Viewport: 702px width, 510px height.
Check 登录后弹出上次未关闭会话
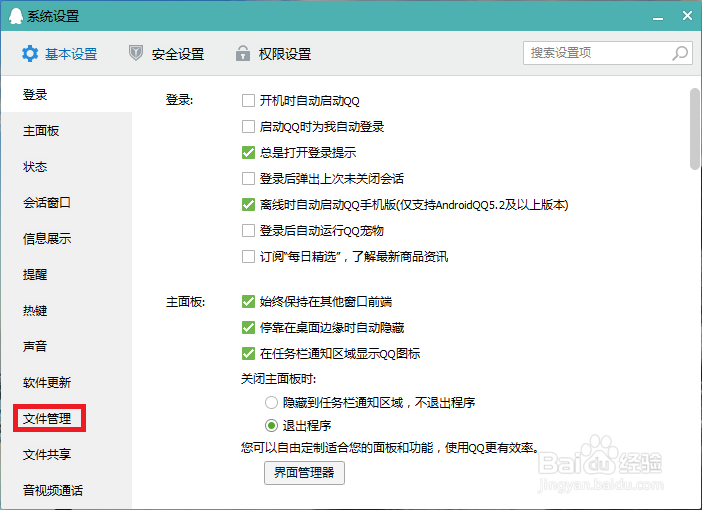[x=248, y=178]
